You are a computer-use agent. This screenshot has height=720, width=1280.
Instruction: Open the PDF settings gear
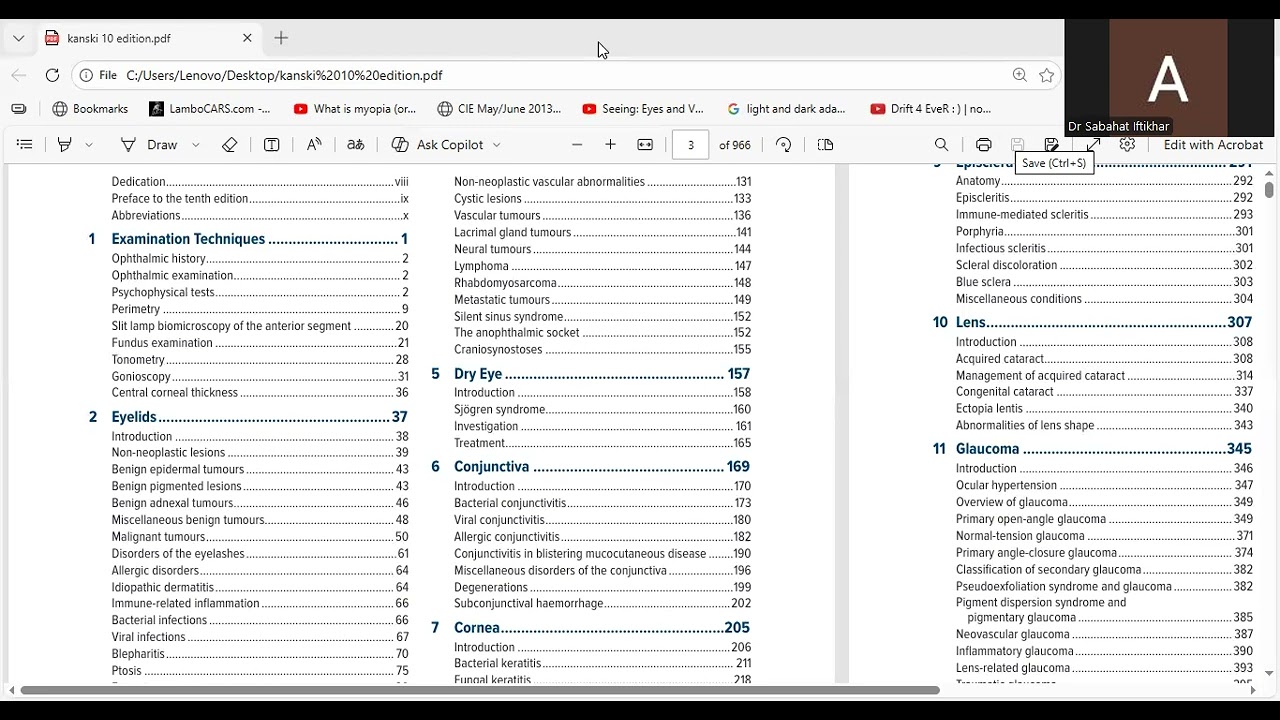pyautogui.click(x=1127, y=145)
